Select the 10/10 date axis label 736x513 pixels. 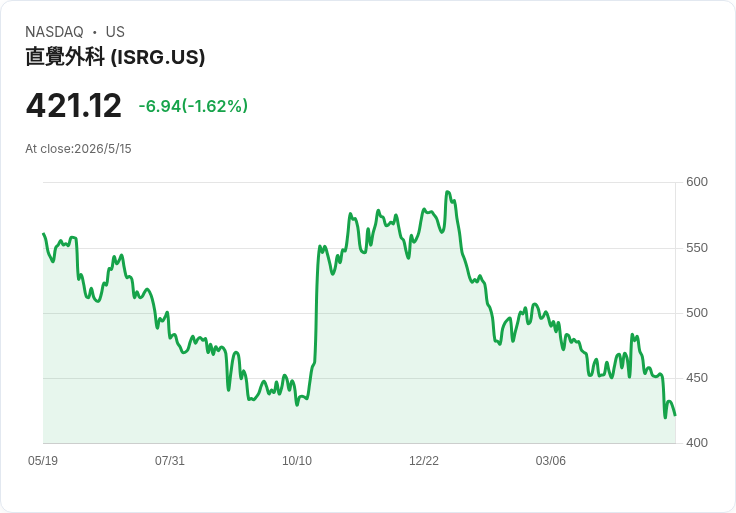[x=297, y=460]
